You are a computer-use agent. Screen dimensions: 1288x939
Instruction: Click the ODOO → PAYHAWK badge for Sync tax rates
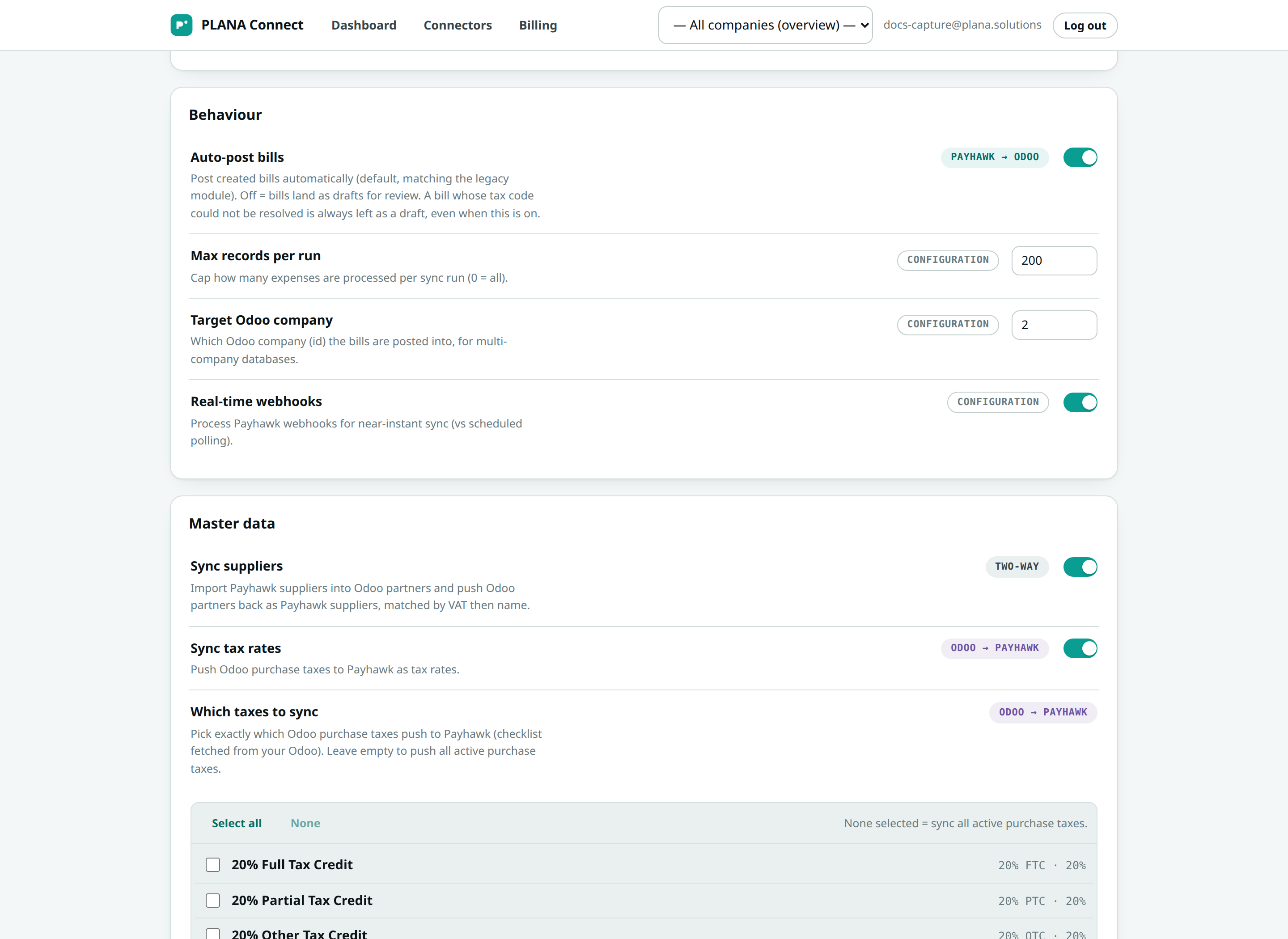click(995, 648)
